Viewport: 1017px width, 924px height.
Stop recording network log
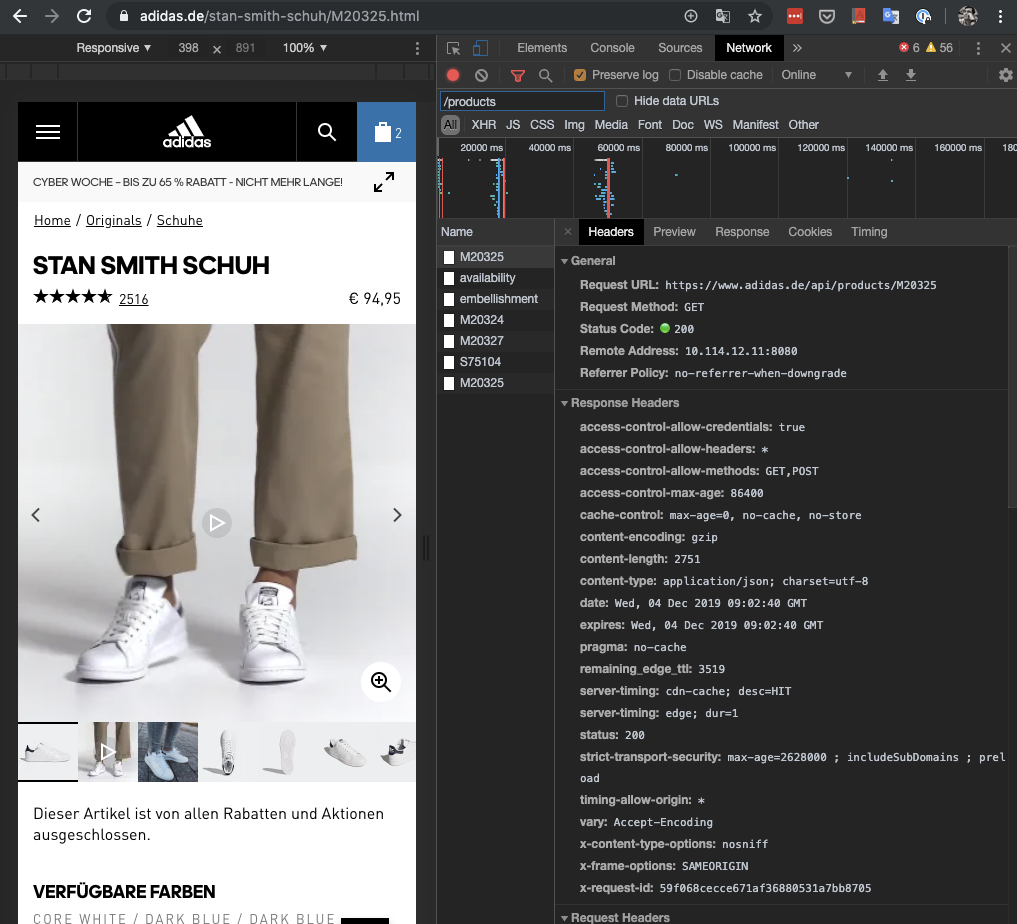[453, 75]
